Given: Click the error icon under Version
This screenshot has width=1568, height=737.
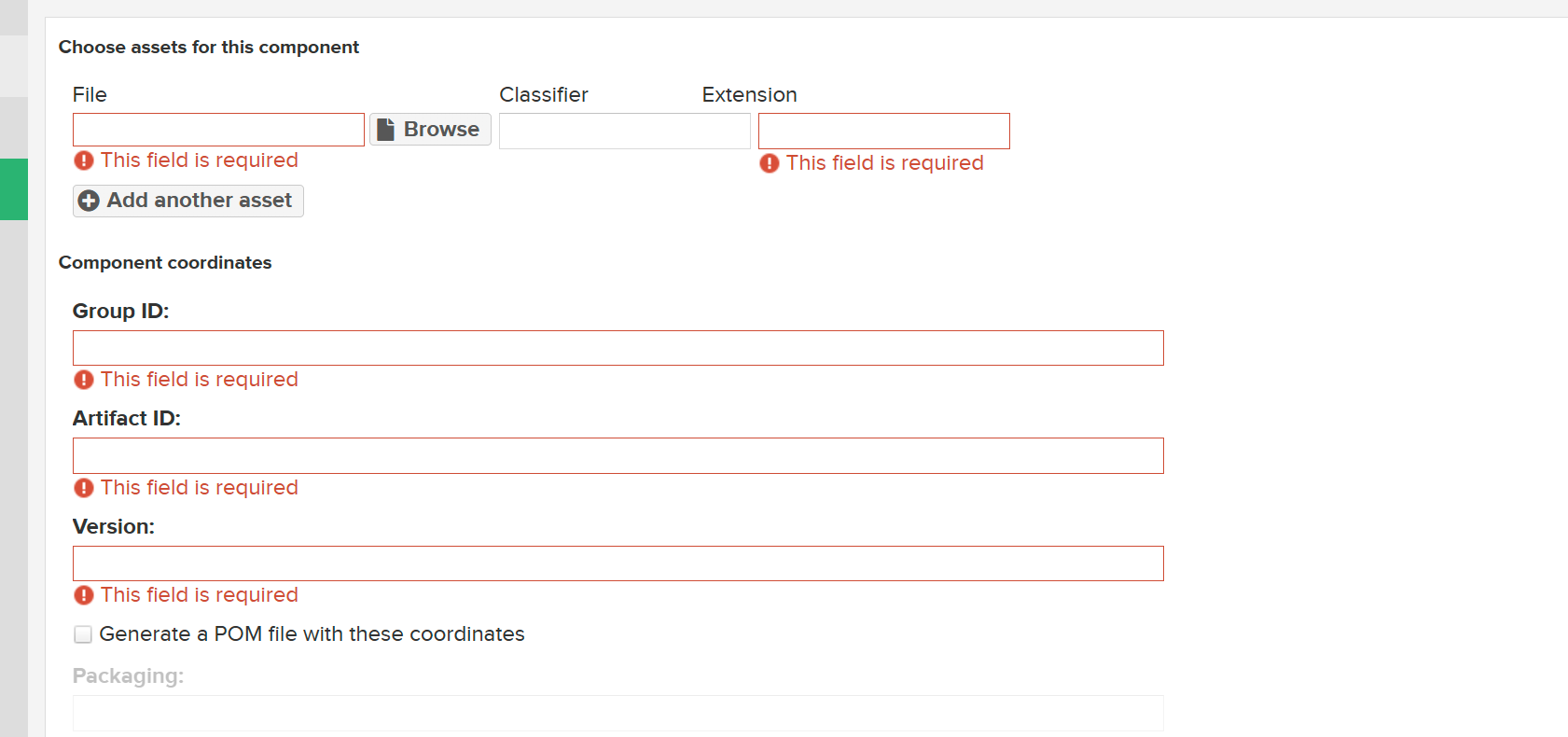Looking at the screenshot, I should (x=84, y=595).
